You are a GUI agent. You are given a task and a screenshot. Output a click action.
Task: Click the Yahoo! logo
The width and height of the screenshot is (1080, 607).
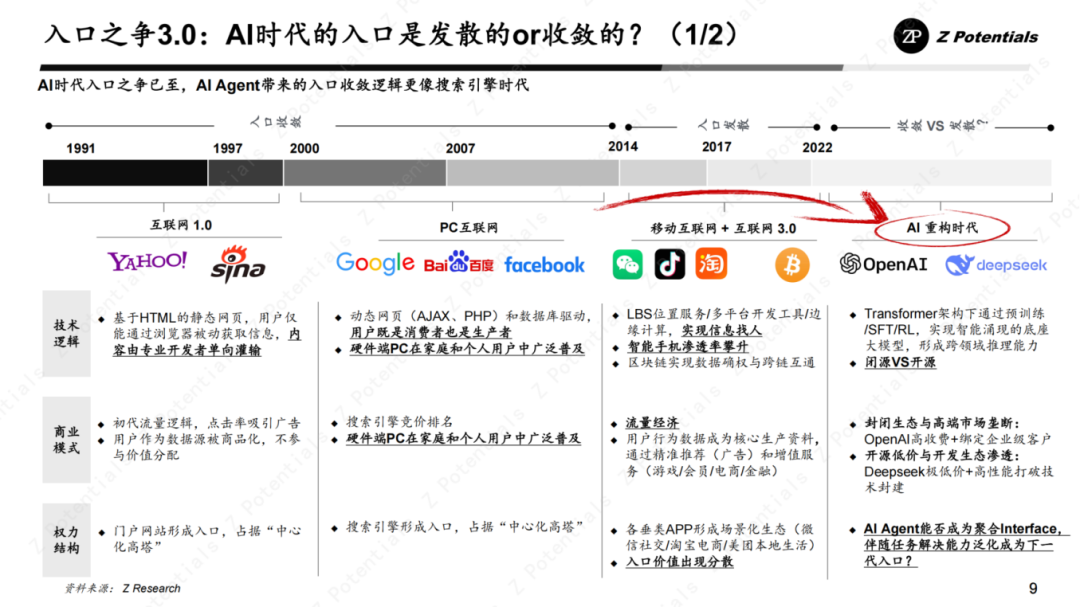pos(147,261)
